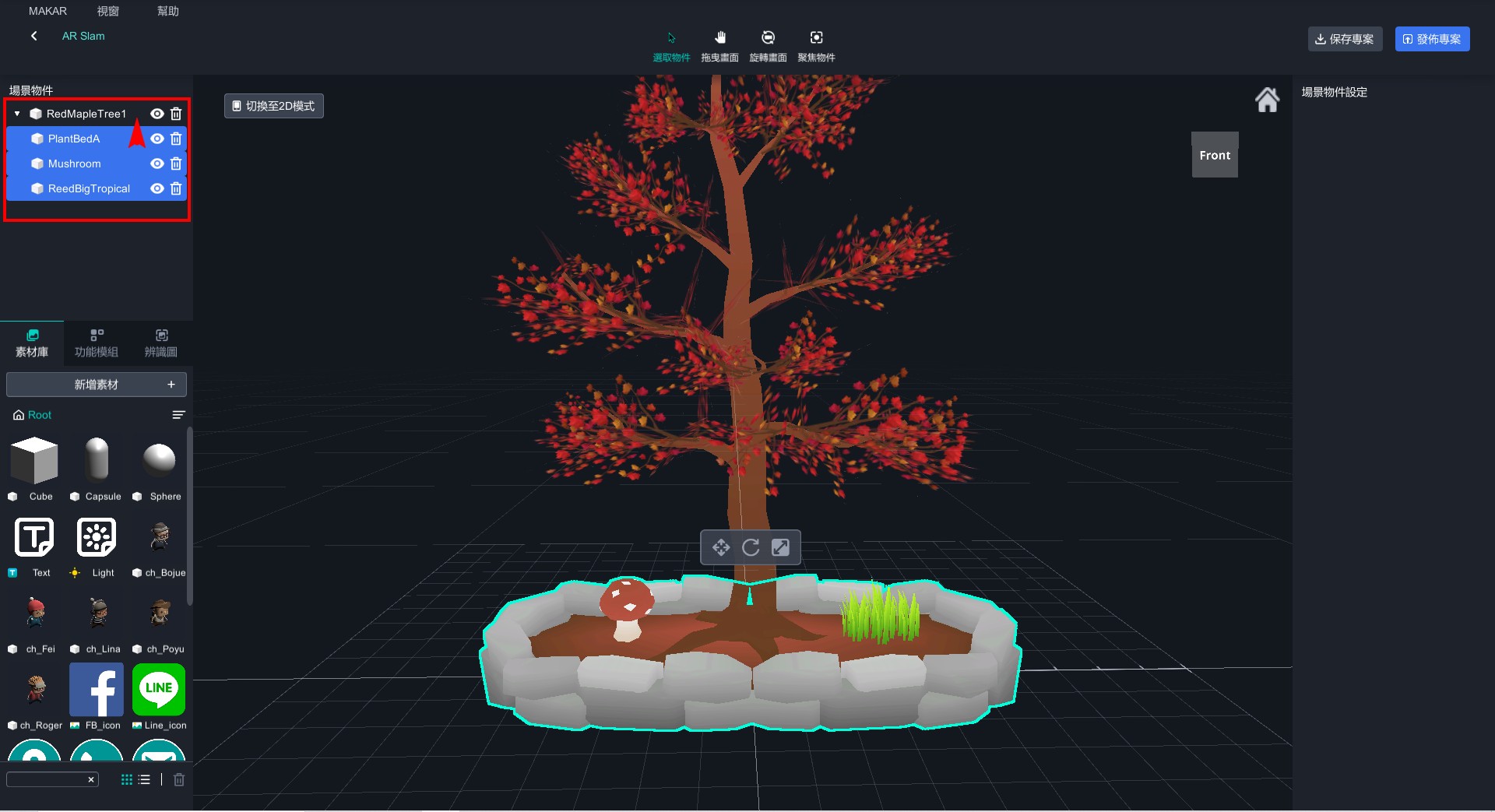Pick the Capsule asset thumbnail
Viewport: 1495px width, 812px height.
(97, 460)
